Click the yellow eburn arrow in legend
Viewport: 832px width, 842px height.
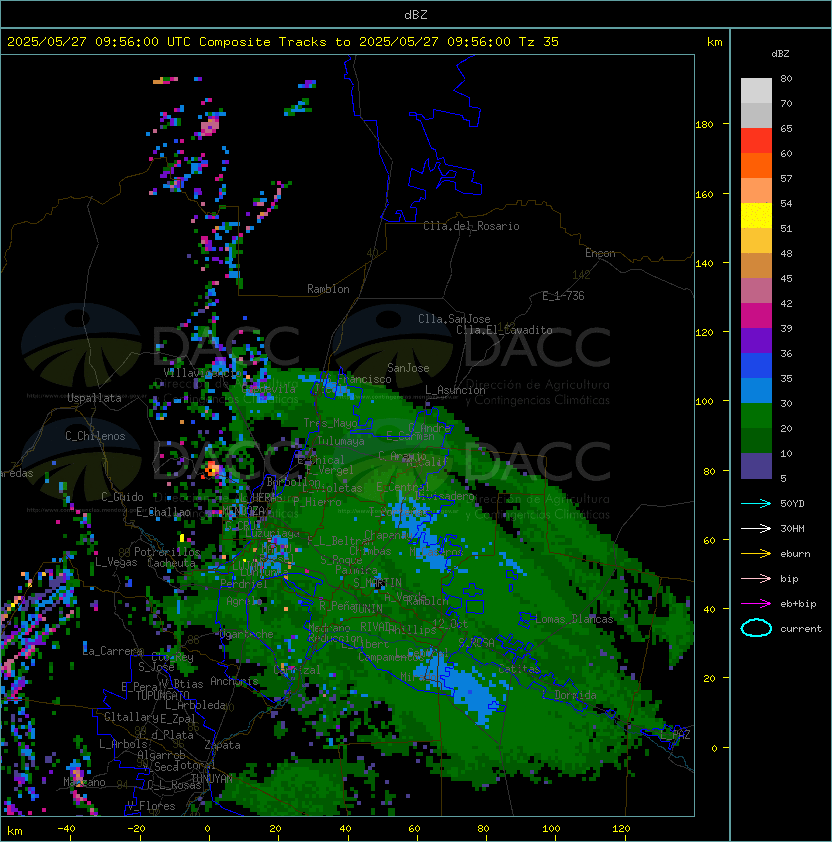coord(756,554)
